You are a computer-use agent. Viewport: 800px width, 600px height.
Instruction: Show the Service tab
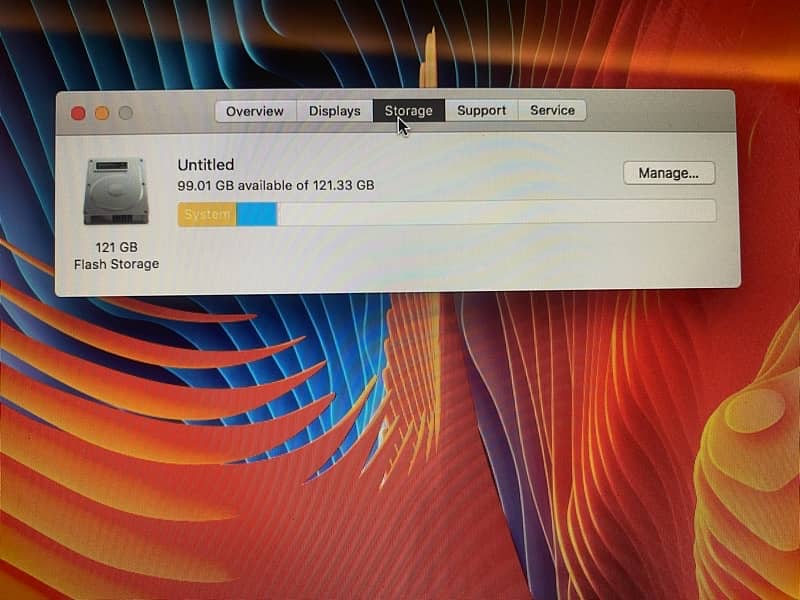pyautogui.click(x=552, y=111)
